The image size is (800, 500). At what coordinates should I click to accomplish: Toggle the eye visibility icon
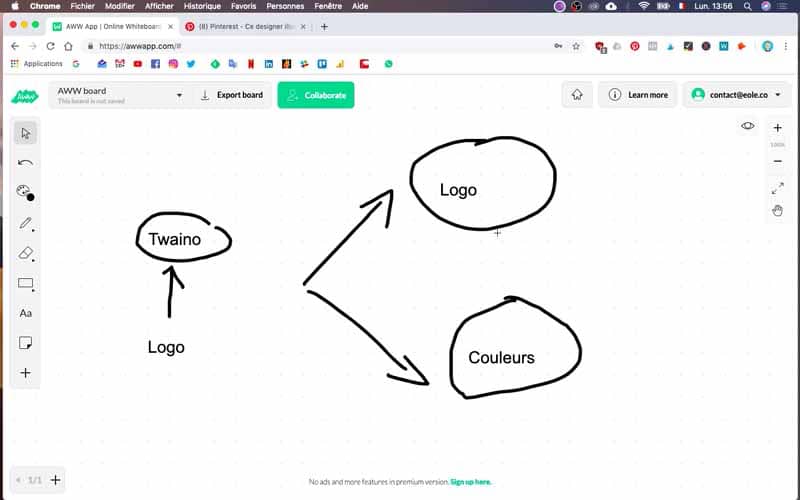pyautogui.click(x=747, y=126)
